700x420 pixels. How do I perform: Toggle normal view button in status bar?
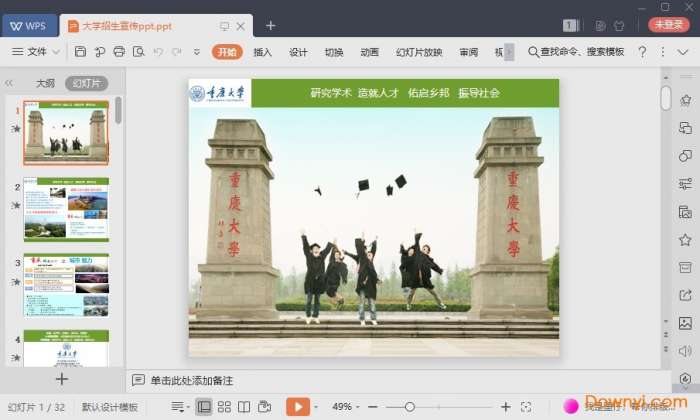(204, 407)
